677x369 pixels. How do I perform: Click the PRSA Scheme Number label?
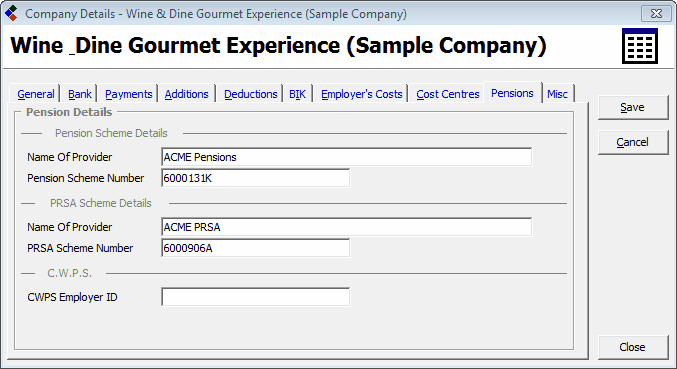pyautogui.click(x=80, y=248)
